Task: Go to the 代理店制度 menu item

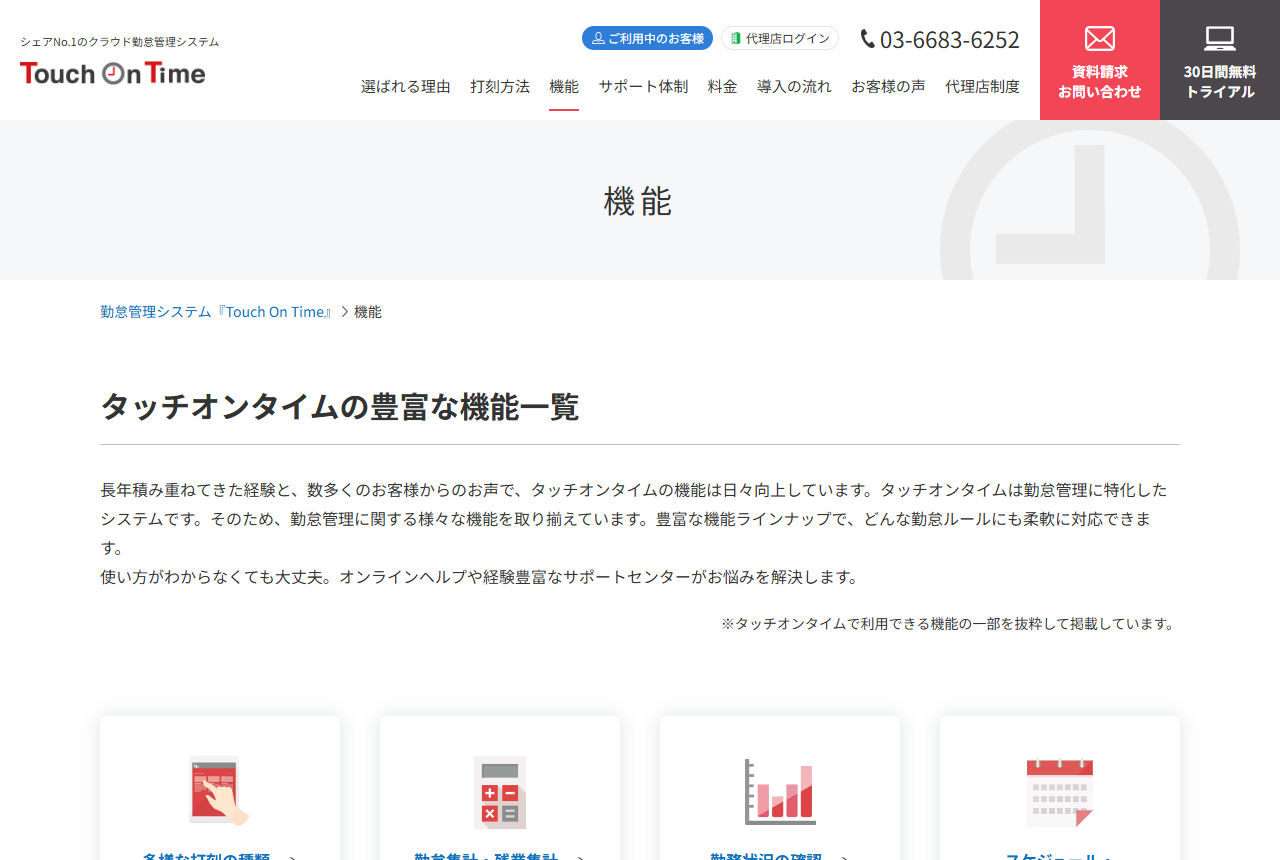Action: [982, 86]
